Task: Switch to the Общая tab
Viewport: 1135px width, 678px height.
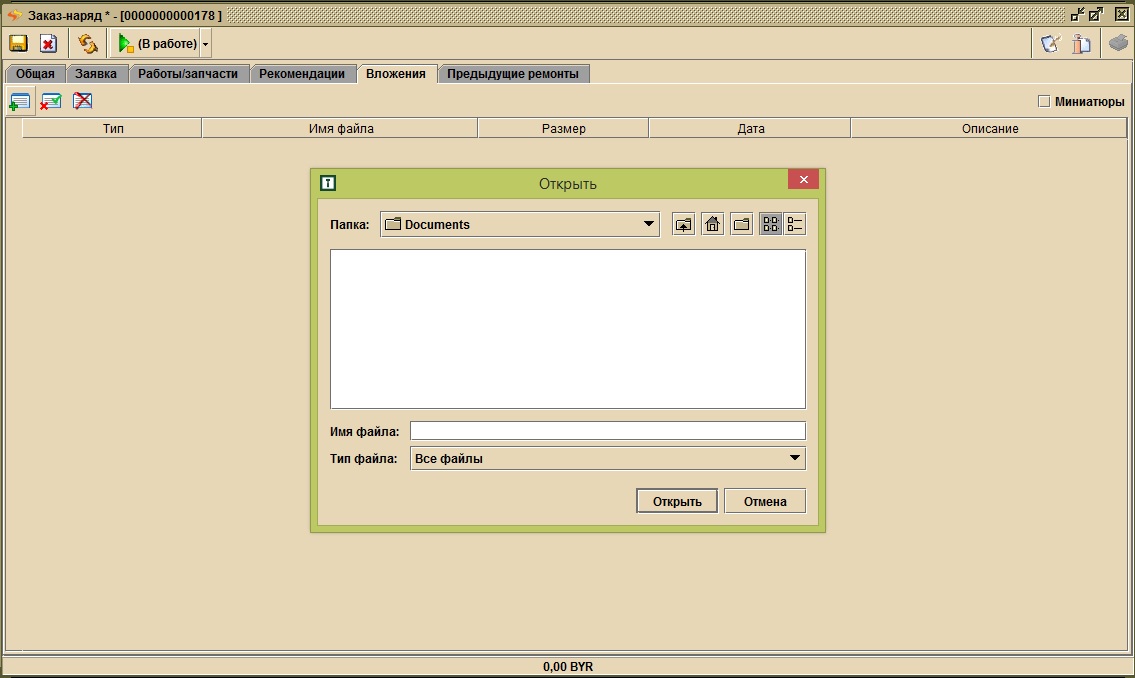Action: pos(35,74)
